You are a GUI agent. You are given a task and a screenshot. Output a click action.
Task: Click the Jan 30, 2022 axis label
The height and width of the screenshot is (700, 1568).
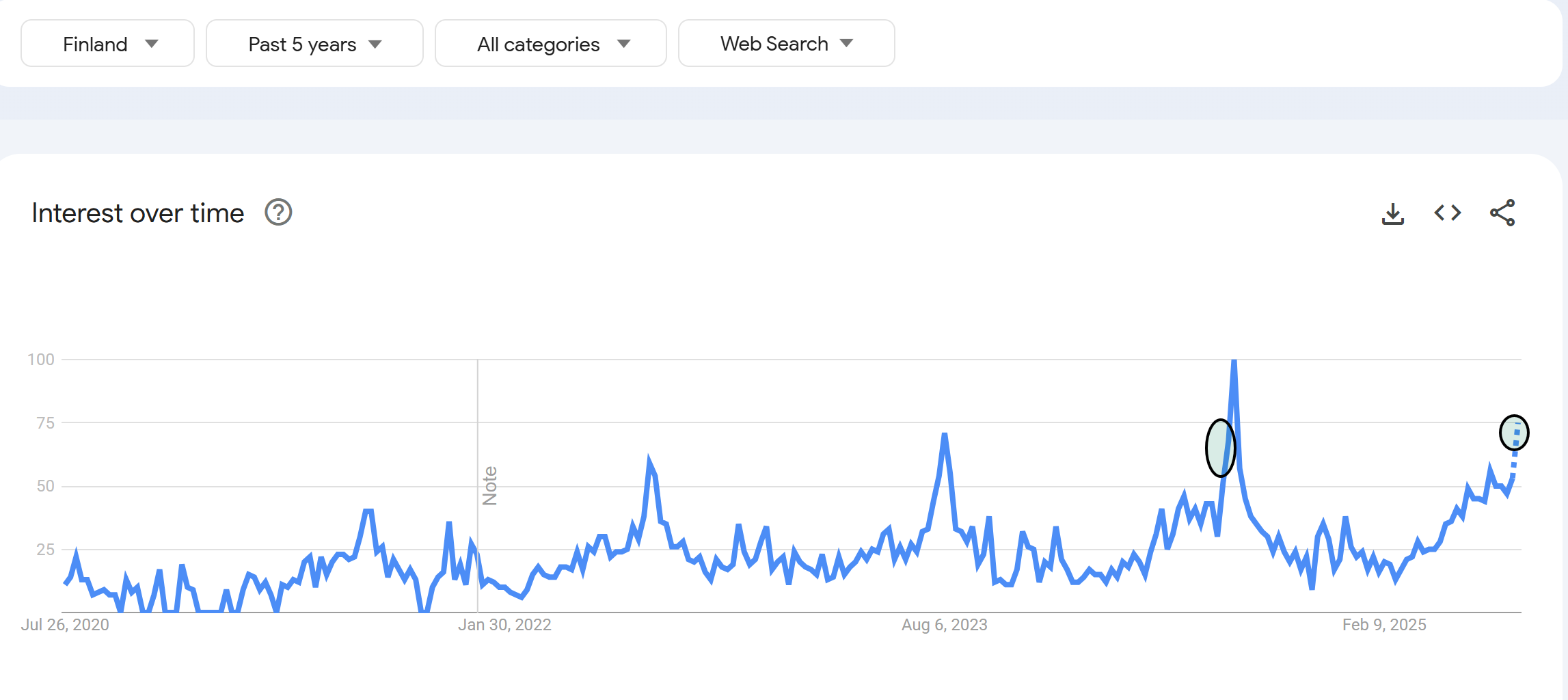[504, 625]
